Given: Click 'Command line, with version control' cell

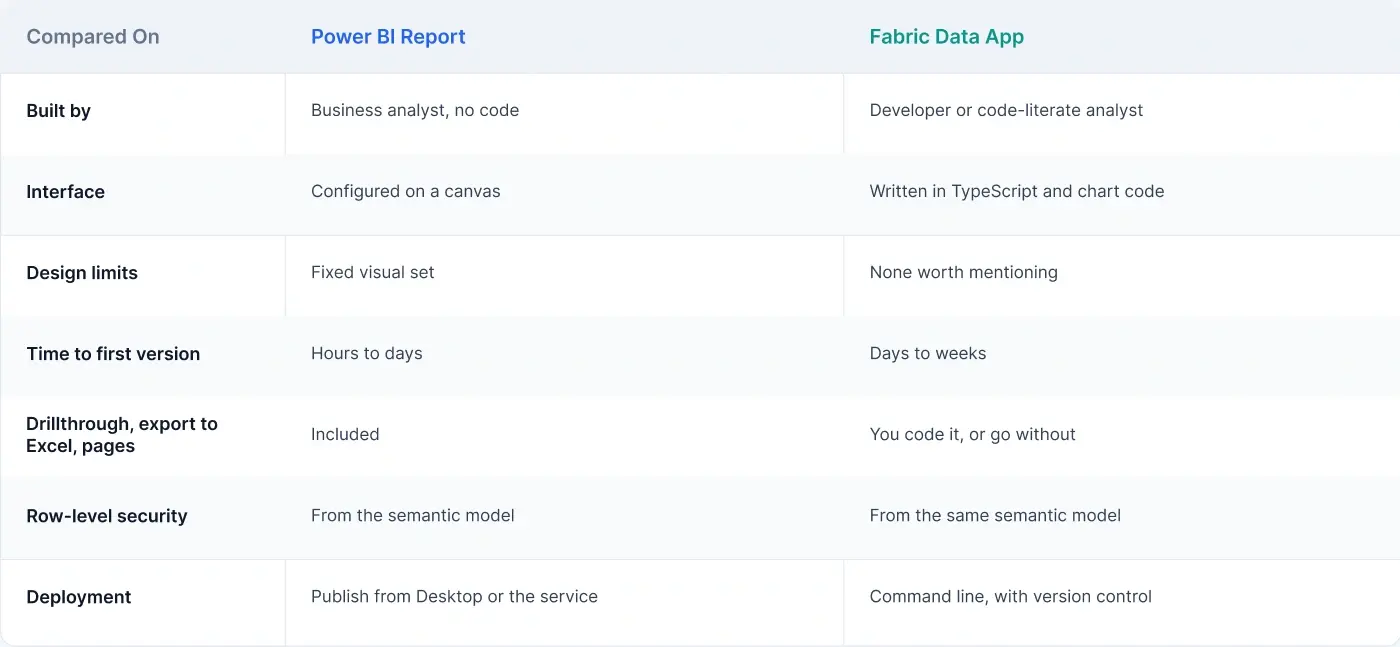Looking at the screenshot, I should click(1010, 597).
